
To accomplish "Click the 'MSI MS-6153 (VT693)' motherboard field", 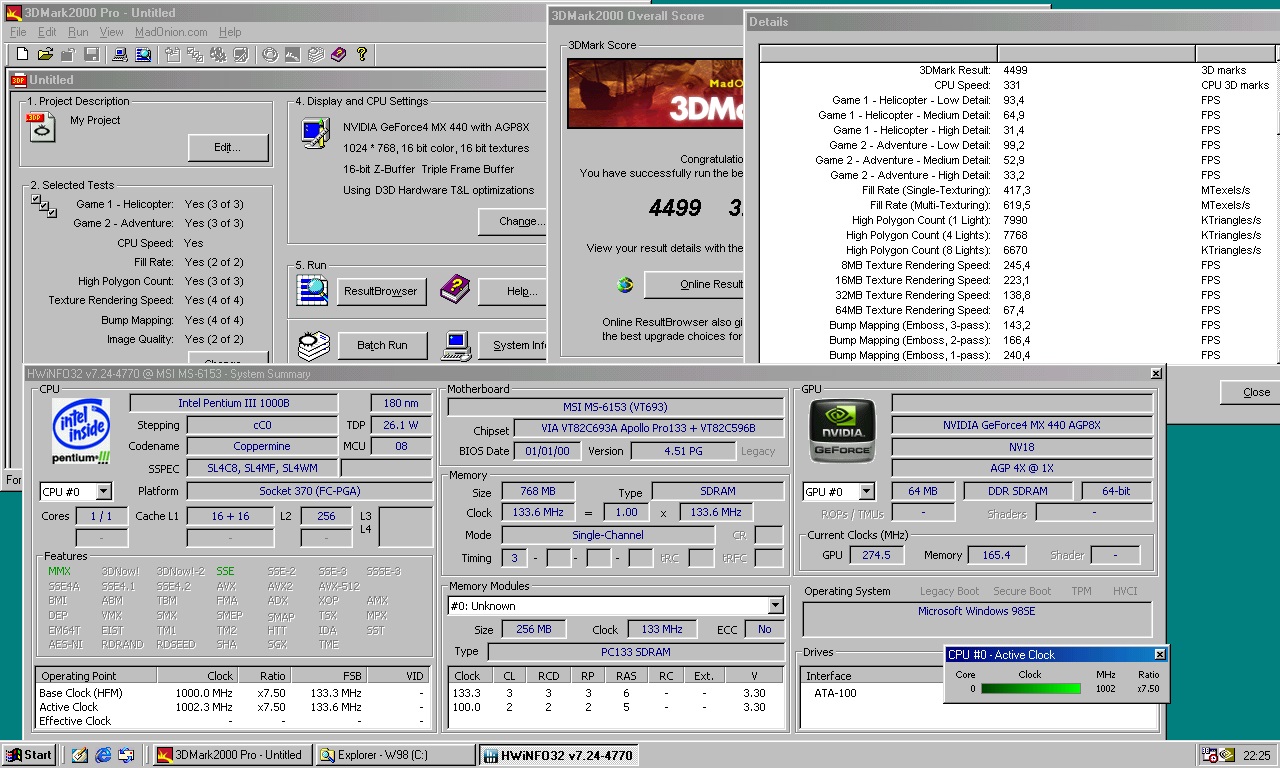I will (615, 407).
